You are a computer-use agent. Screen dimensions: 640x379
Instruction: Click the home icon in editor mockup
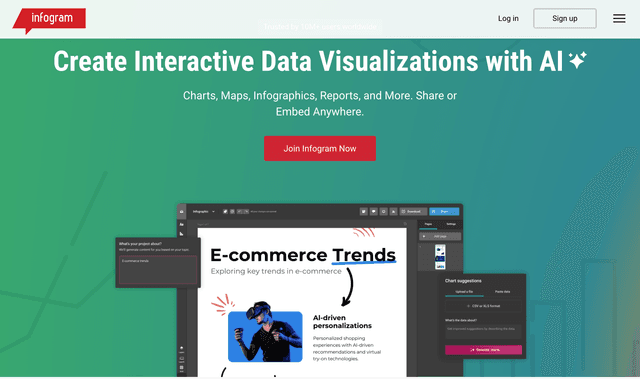pyautogui.click(x=182, y=211)
